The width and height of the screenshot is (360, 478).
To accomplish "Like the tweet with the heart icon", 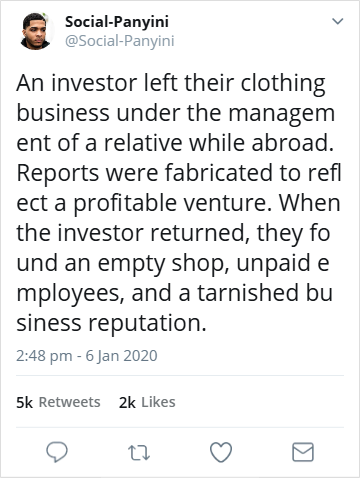I will coord(221,452).
